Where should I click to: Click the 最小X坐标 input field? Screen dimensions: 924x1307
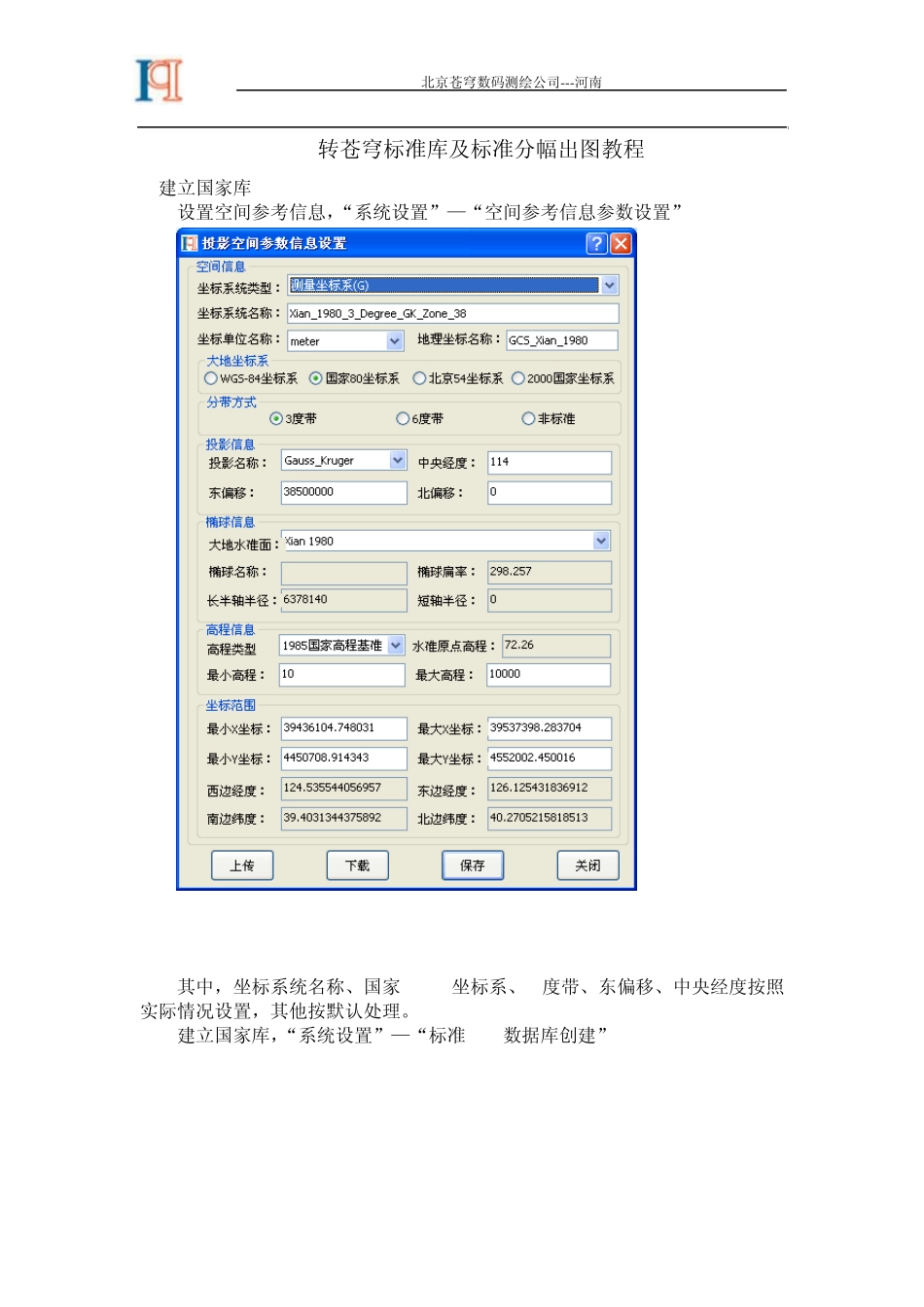pyautogui.click(x=343, y=728)
